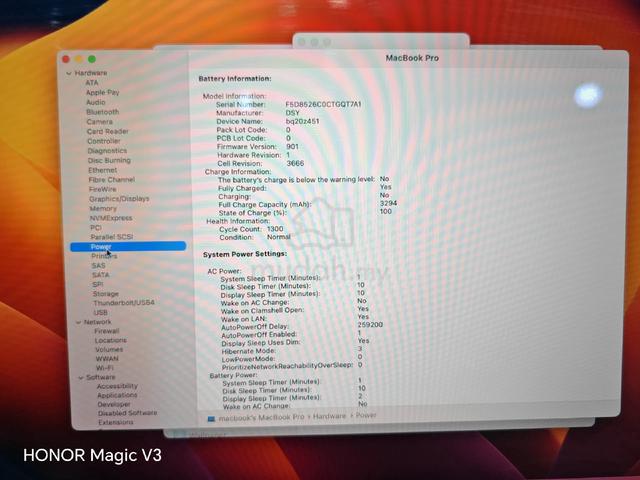Viewport: 640px width, 480px height.
Task: Click AutoPowerOff Delay value 259200
Action: (x=370, y=325)
